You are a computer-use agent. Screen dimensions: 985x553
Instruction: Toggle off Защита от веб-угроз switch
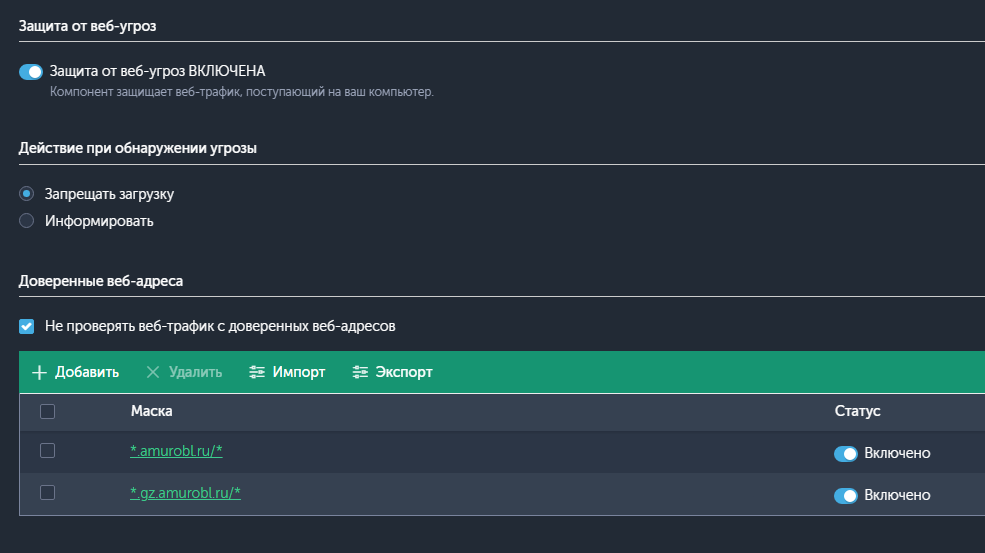(31, 72)
